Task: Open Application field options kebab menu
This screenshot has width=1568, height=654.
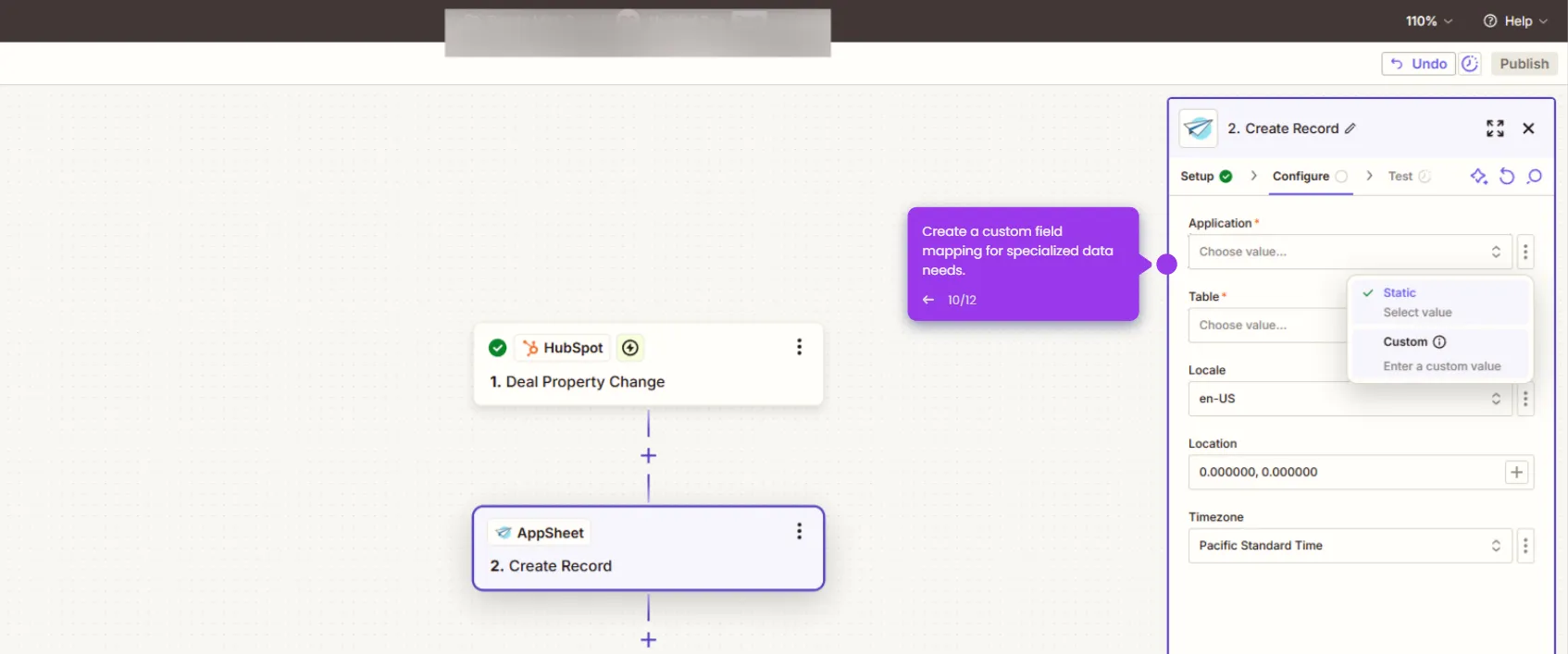Action: point(1525,252)
